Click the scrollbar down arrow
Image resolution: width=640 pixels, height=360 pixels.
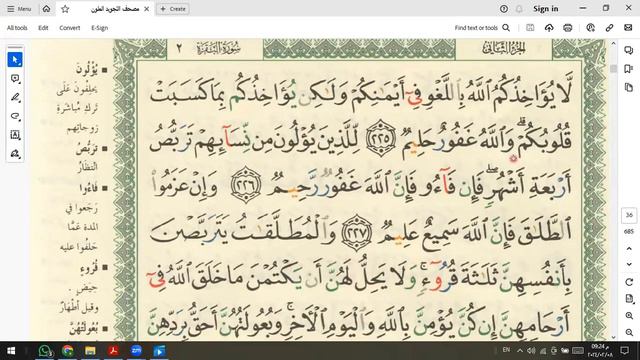(x=613, y=338)
